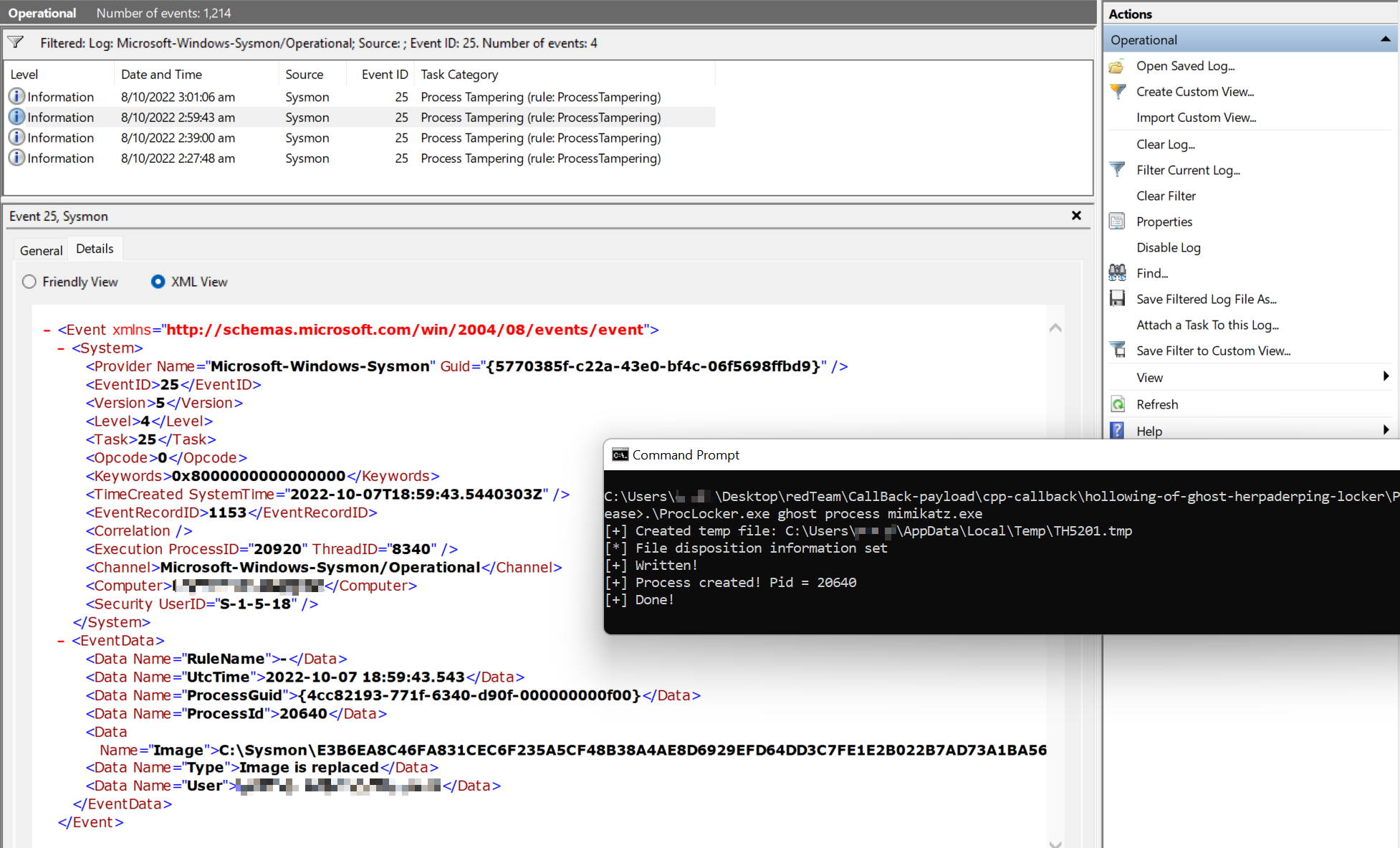
Task: Click the Save Filtered Log floppy icon
Action: [x=1117, y=299]
